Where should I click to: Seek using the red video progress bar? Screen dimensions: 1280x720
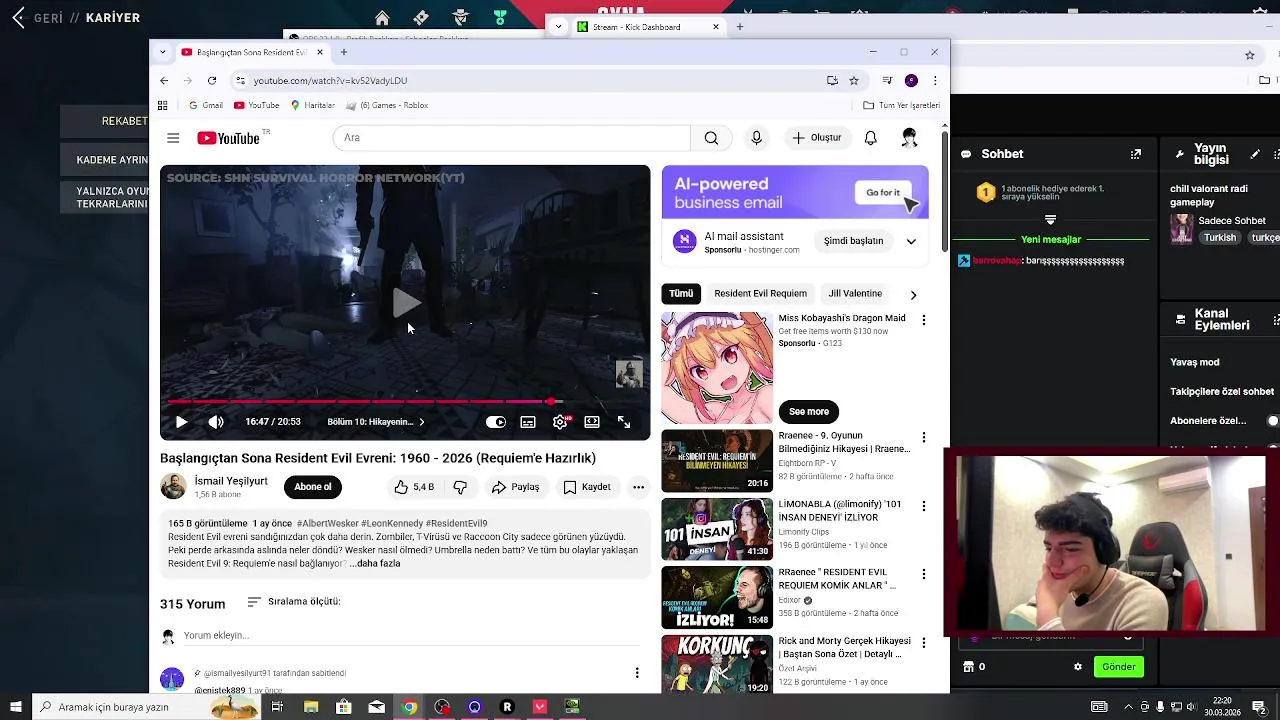click(405, 402)
